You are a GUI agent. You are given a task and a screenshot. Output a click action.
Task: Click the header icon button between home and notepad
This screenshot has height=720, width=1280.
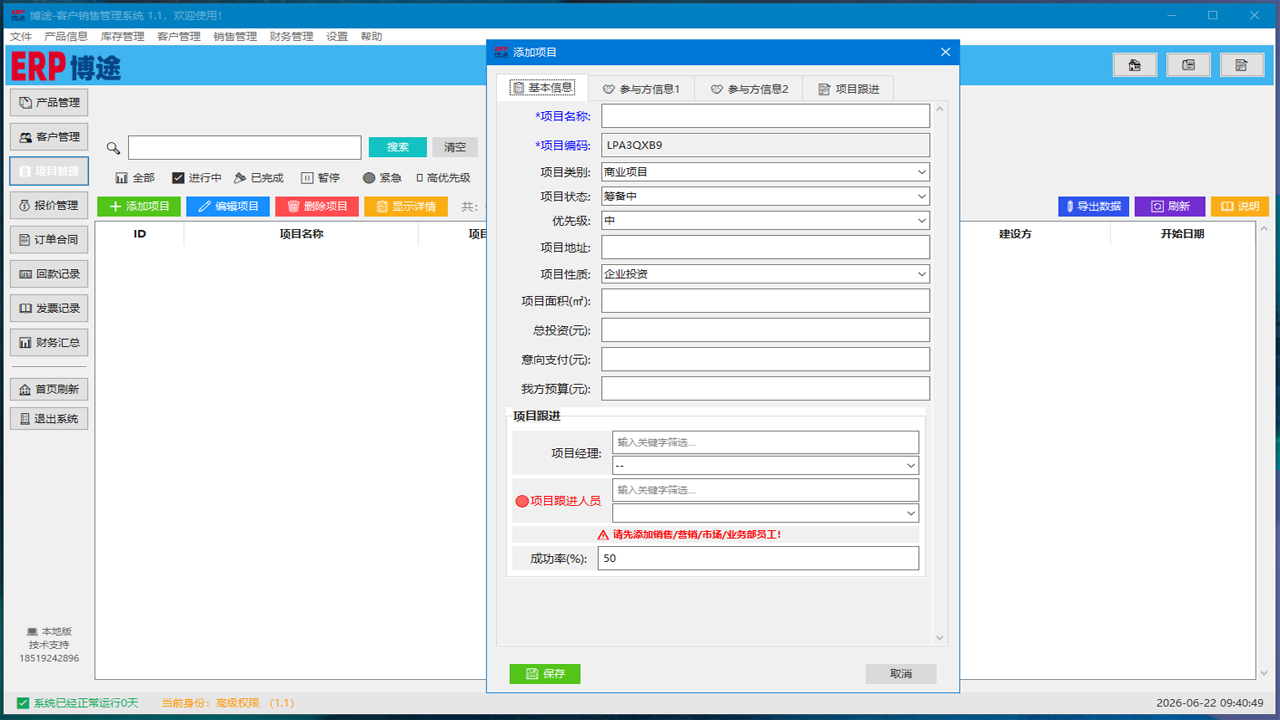coord(1189,65)
